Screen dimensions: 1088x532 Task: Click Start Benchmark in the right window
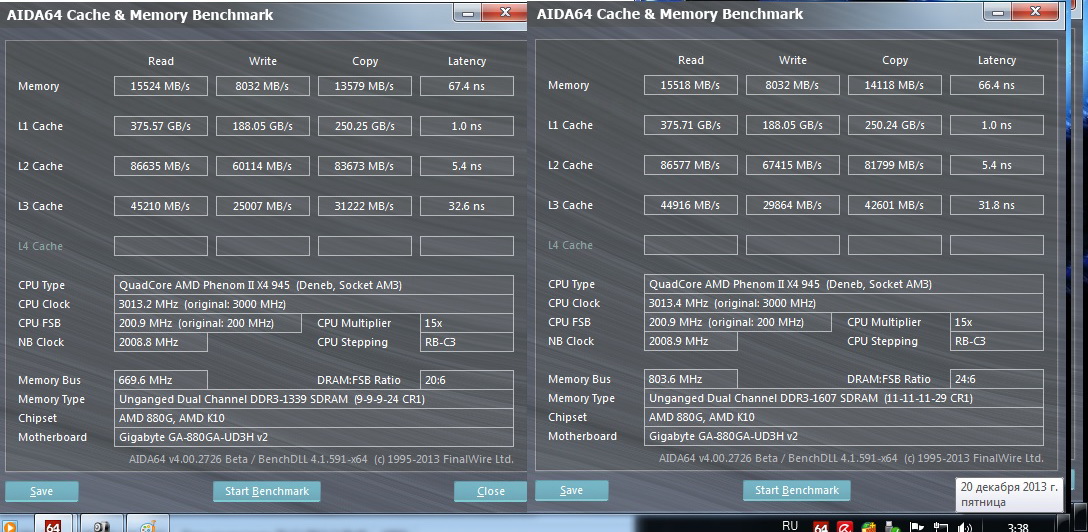click(x=797, y=490)
